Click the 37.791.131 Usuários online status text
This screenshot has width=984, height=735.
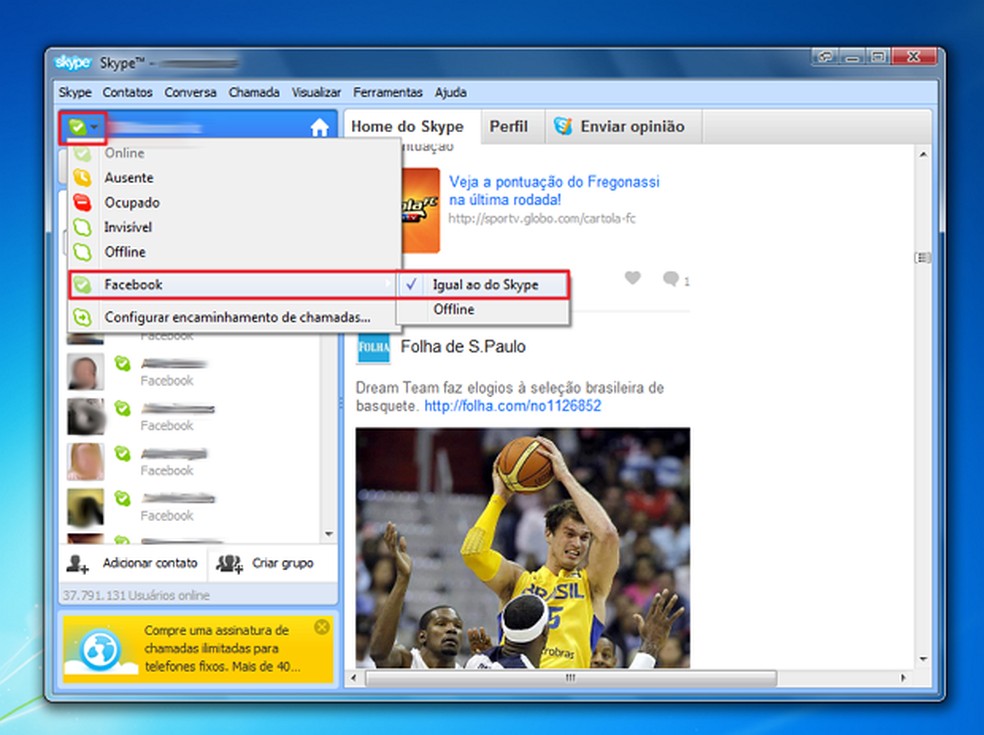pyautogui.click(x=136, y=595)
